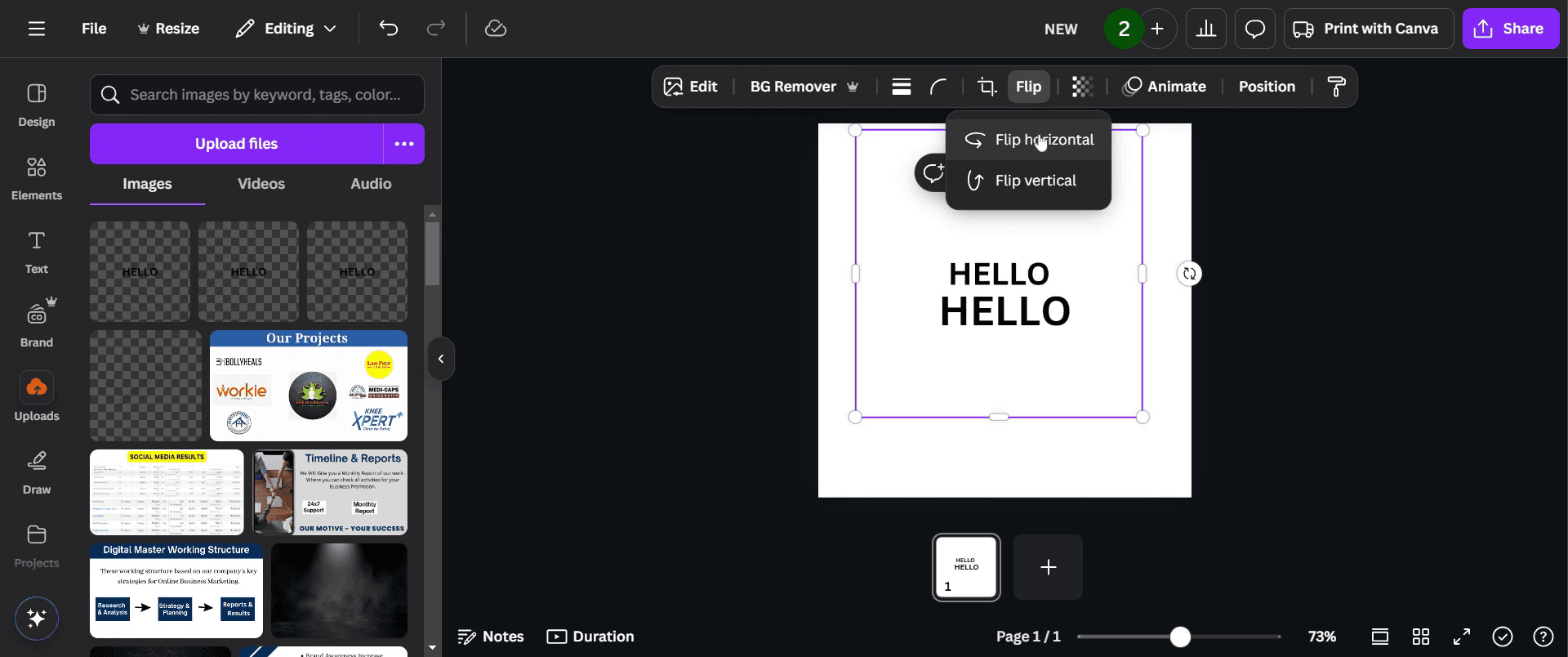The height and width of the screenshot is (657, 1568).
Task: Open the insights bar chart icon
Action: 1206,29
